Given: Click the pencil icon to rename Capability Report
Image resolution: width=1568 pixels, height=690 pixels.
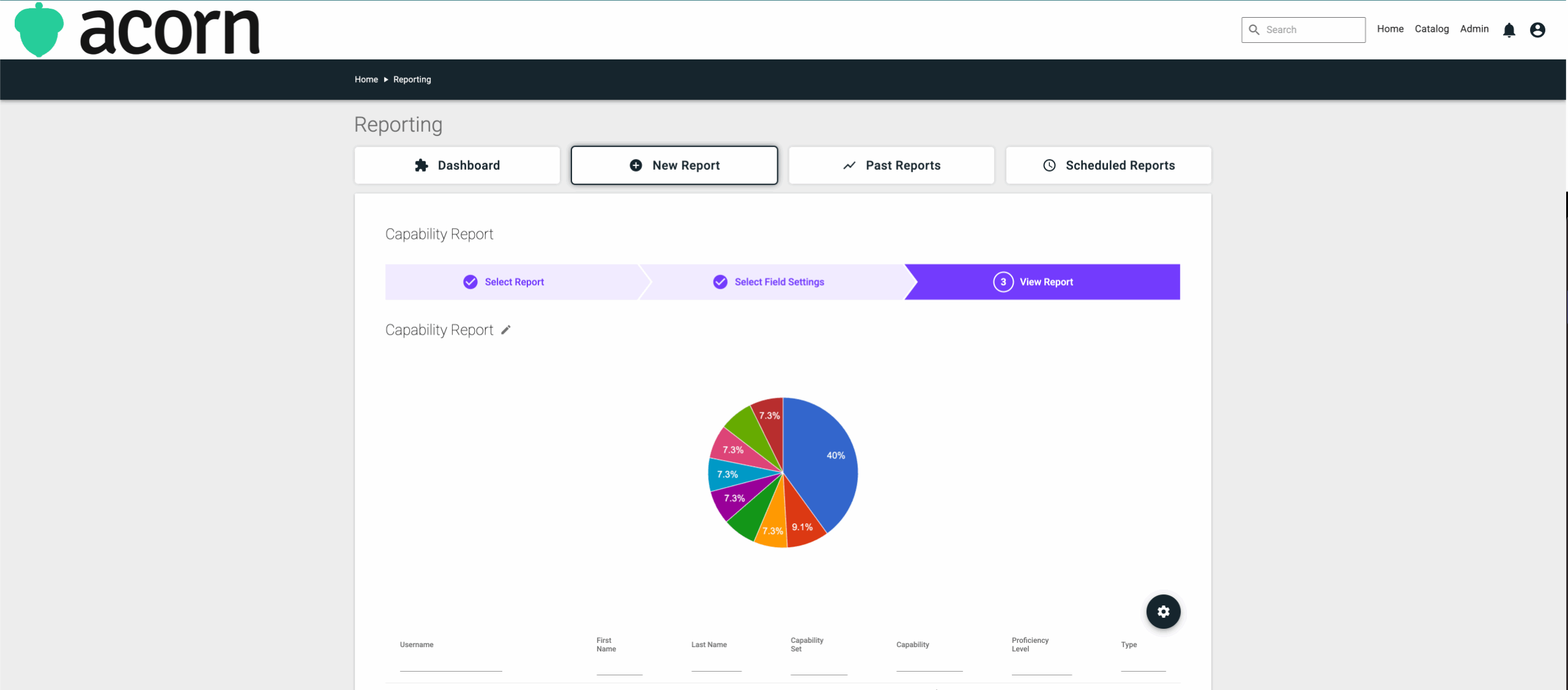Looking at the screenshot, I should tap(505, 330).
